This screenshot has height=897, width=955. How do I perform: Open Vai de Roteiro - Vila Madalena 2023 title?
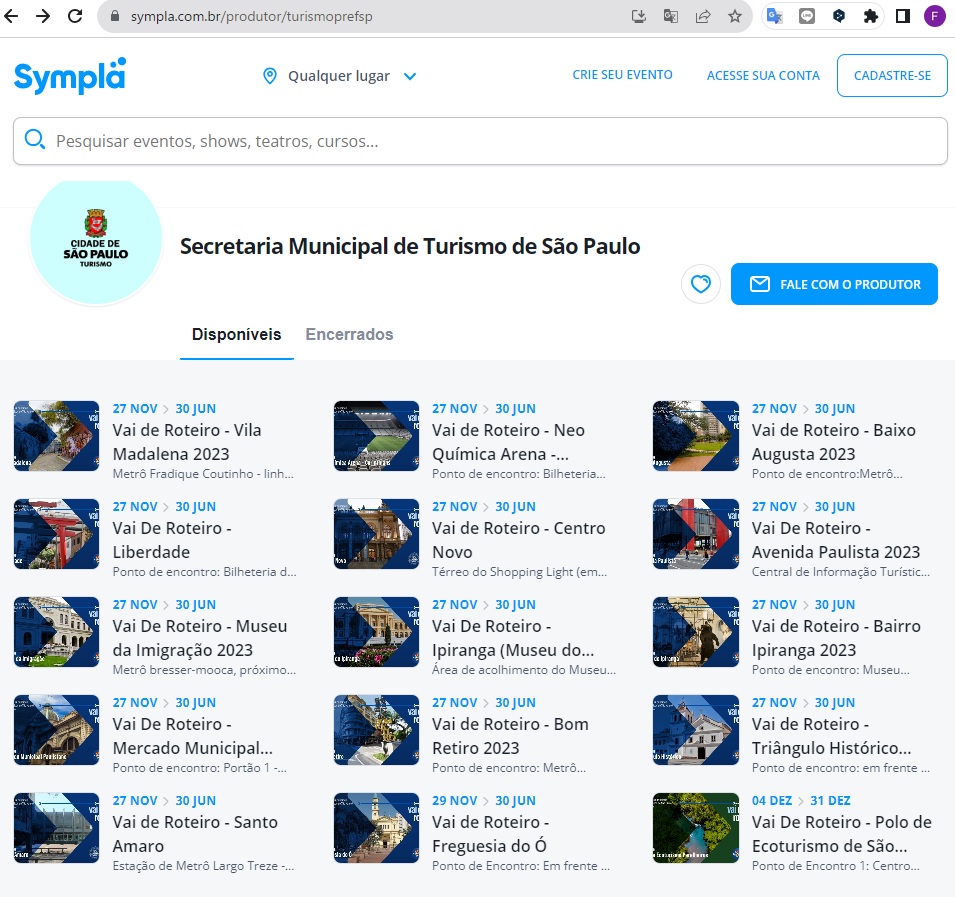tap(187, 442)
